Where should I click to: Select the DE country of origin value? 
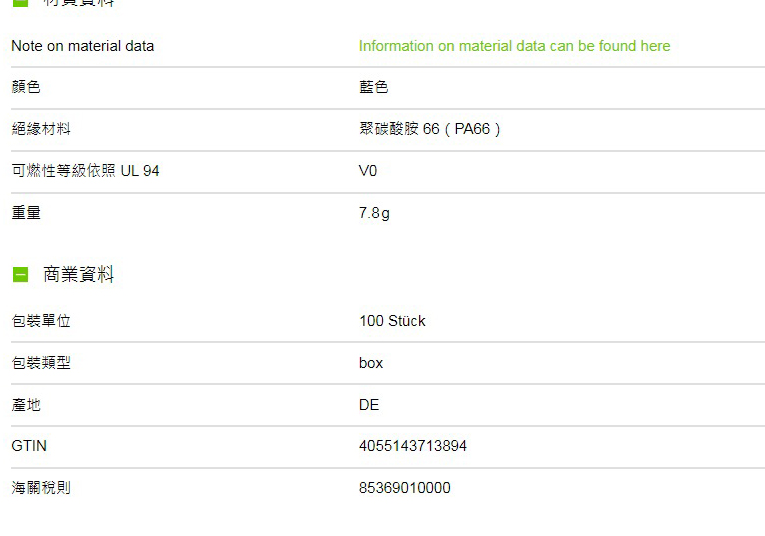tap(369, 405)
